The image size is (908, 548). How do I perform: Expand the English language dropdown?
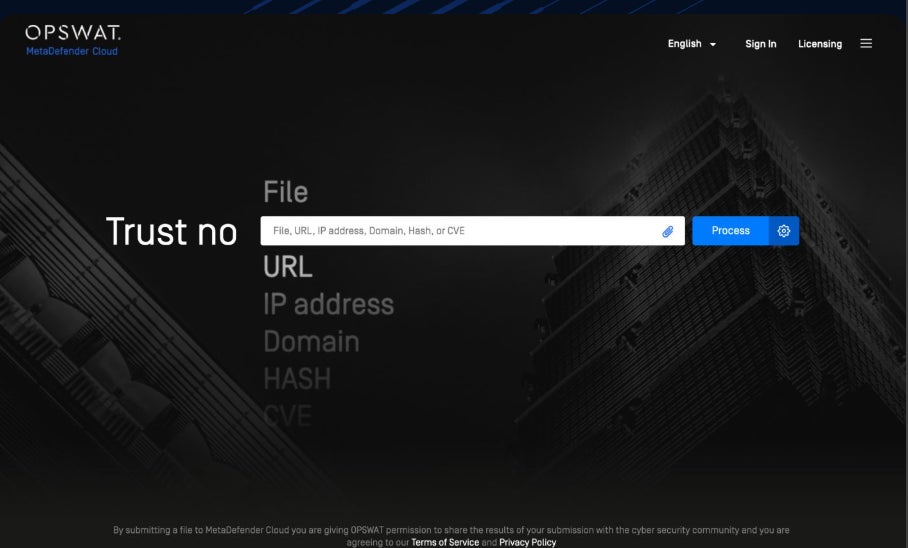692,44
